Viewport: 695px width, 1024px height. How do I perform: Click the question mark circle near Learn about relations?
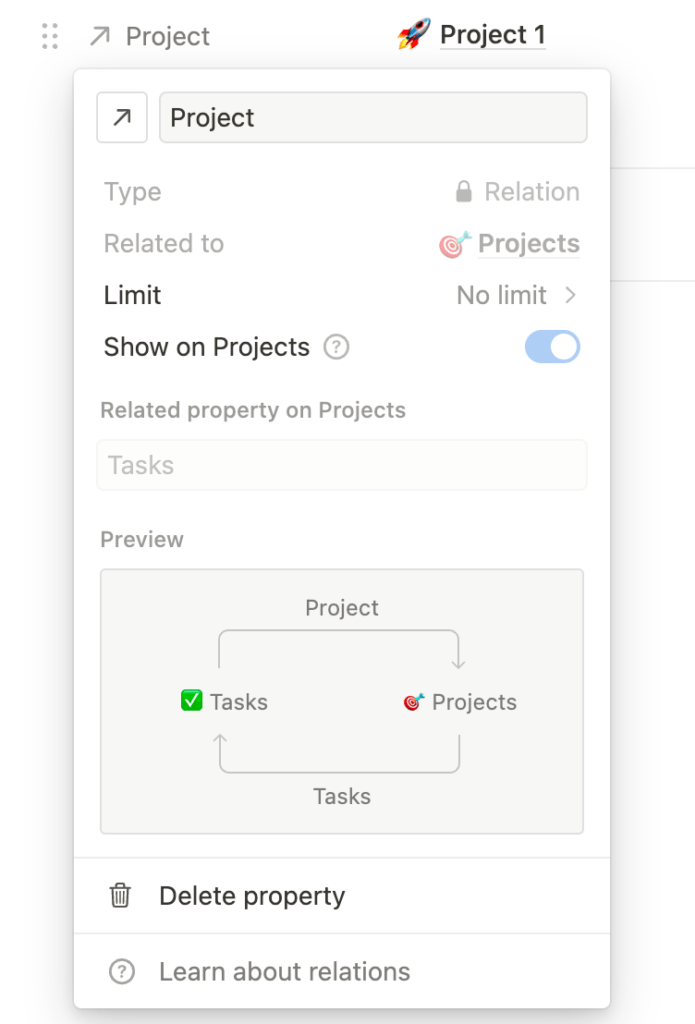click(120, 971)
